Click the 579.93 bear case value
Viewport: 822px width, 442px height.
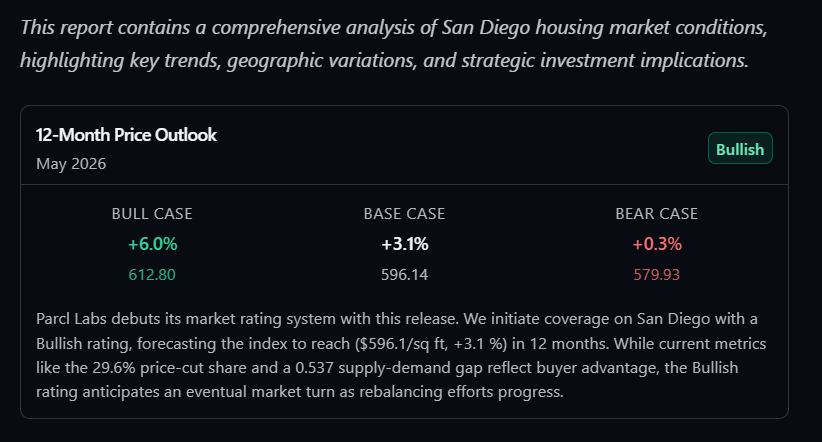click(656, 274)
